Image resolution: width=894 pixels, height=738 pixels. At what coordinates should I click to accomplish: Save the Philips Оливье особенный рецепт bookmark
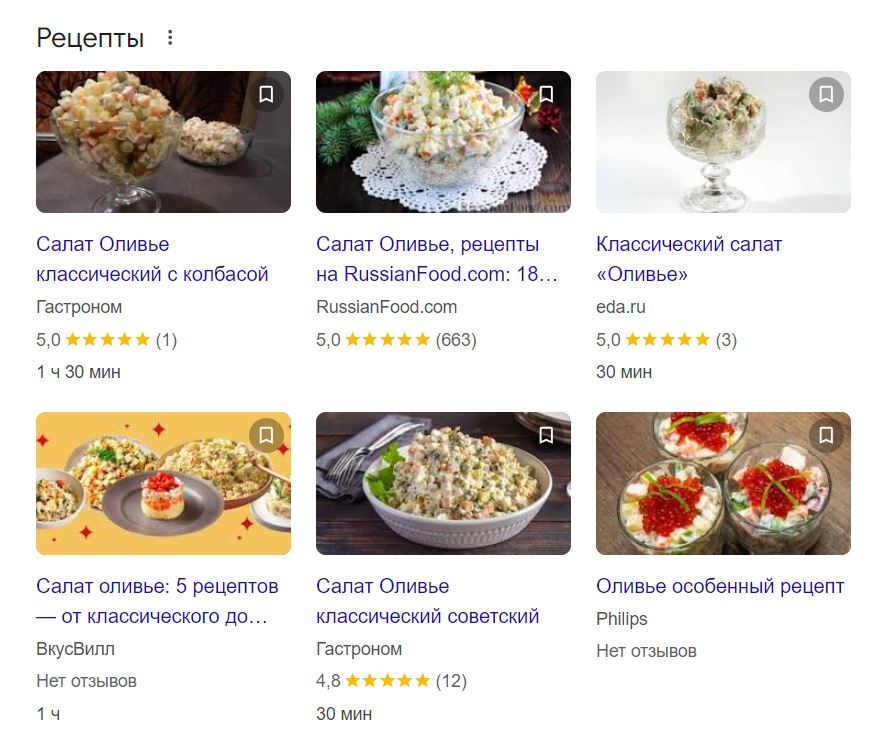coord(826,435)
